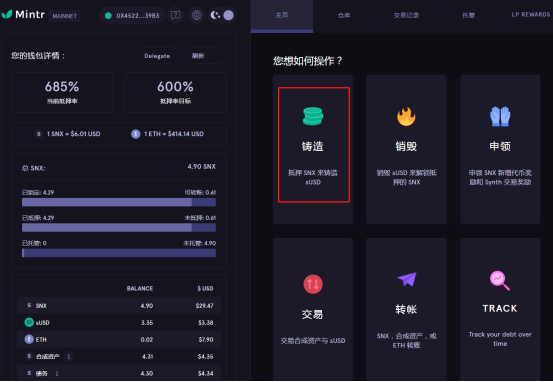
Task: Click the ETH value $7.90
Action: [x=206, y=339]
